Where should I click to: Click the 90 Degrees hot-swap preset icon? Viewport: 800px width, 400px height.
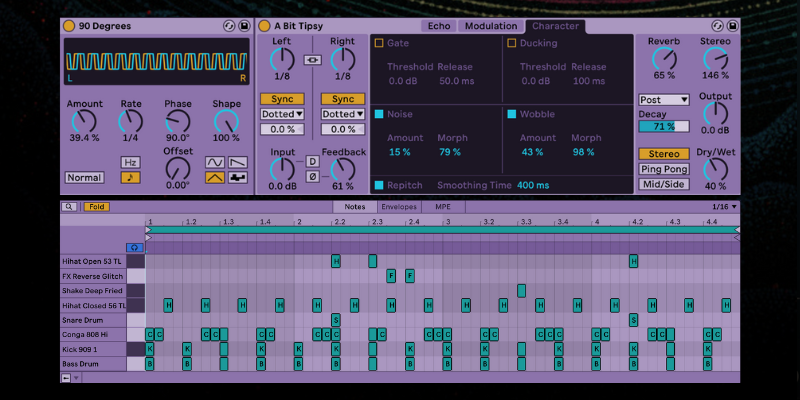[x=229, y=25]
